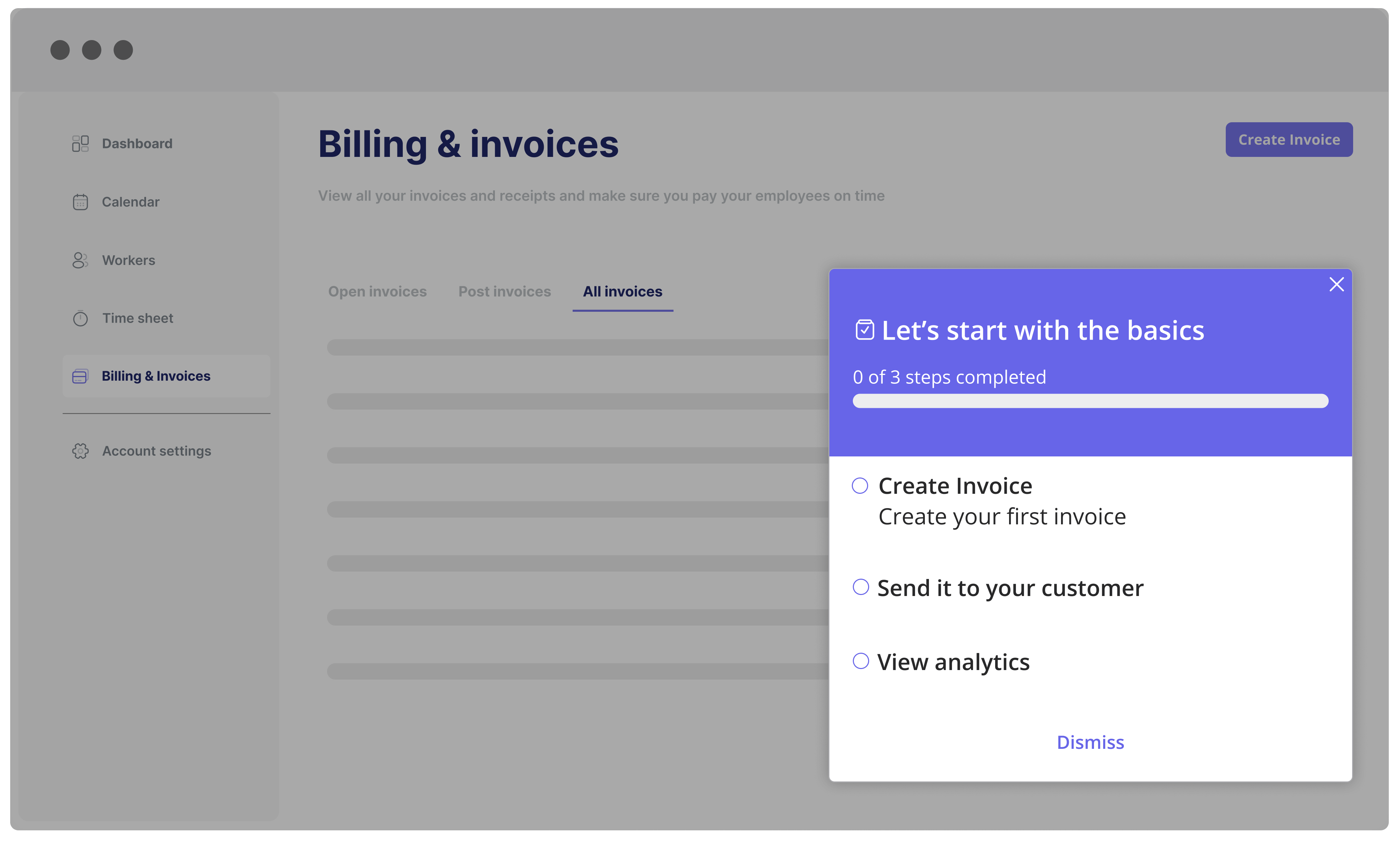Click the Workers people icon

(x=80, y=260)
